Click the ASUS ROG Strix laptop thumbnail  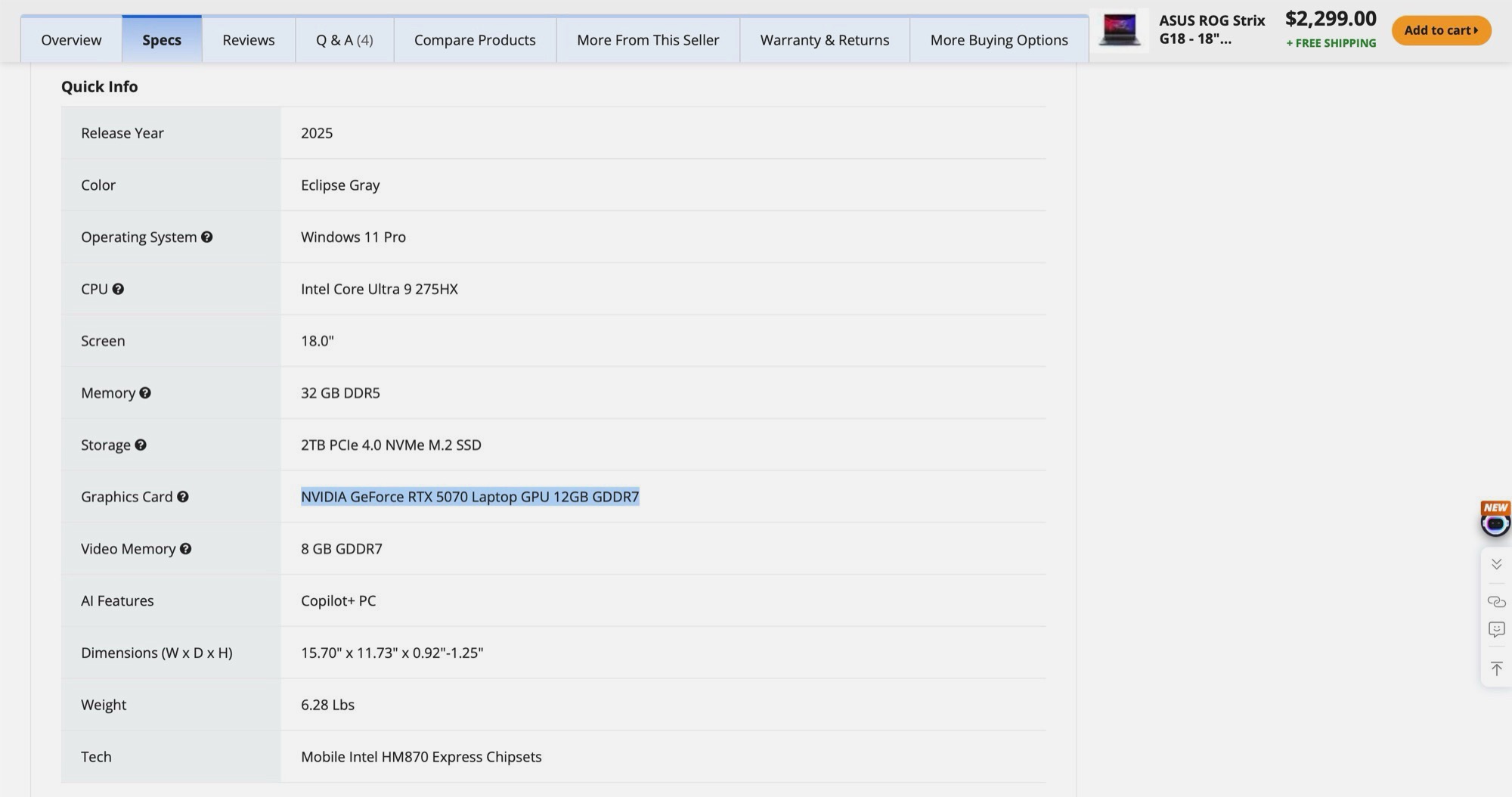coord(1120,30)
